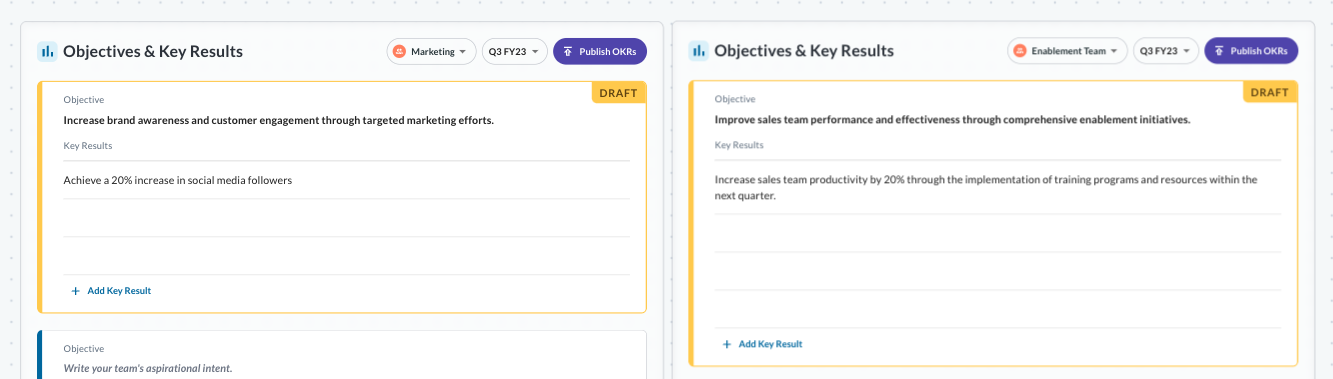The width and height of the screenshot is (1333, 379).
Task: Click the upload icon in Enablement Publish OKRs
Action: coord(1219,50)
